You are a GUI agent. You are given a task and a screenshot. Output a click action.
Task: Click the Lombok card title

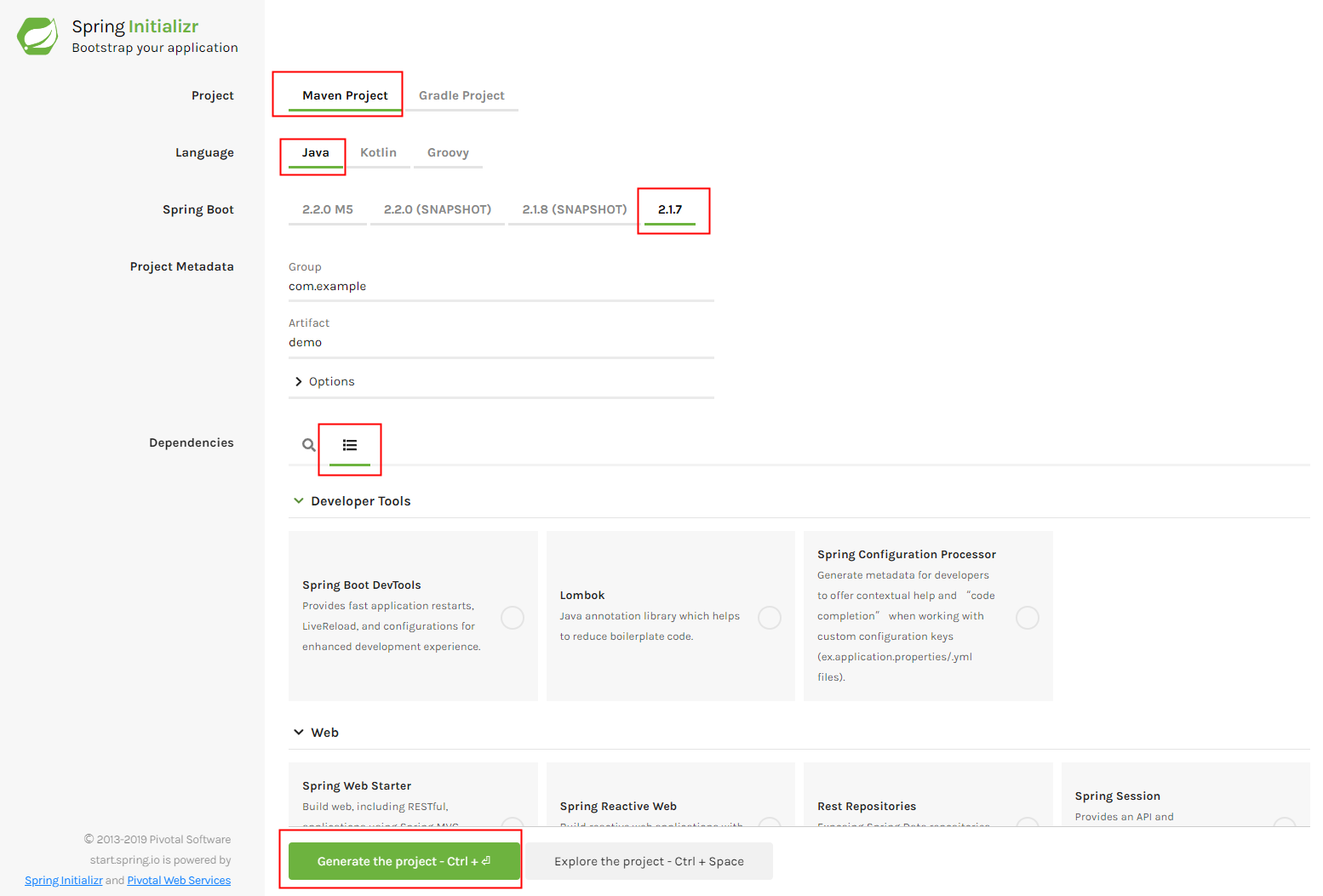[x=582, y=596]
